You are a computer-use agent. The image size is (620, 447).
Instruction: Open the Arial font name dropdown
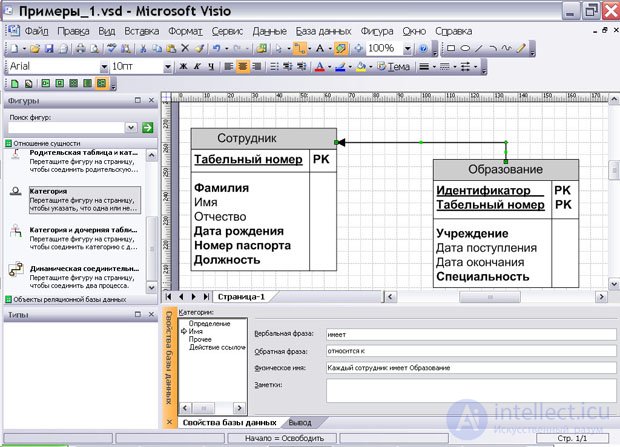click(104, 67)
